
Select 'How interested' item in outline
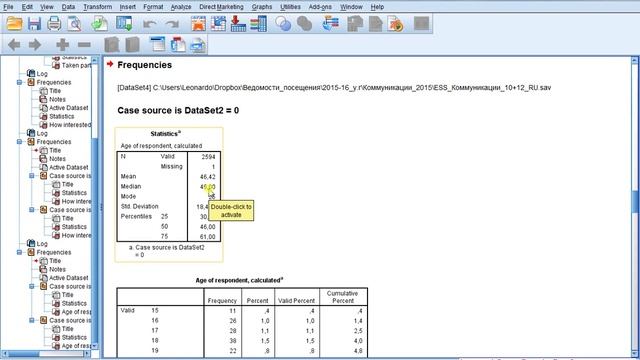[x=70, y=125]
